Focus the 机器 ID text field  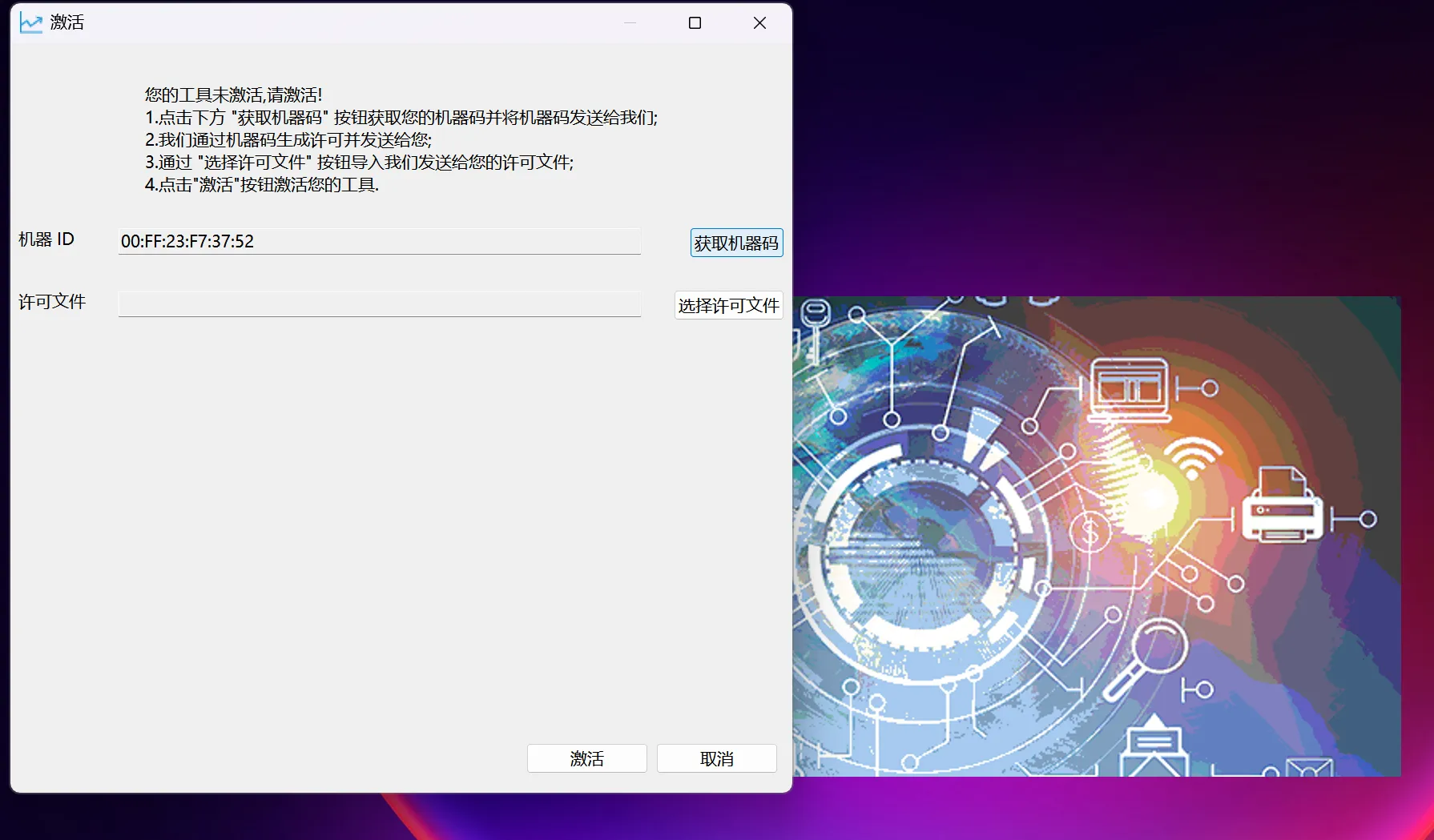point(379,242)
